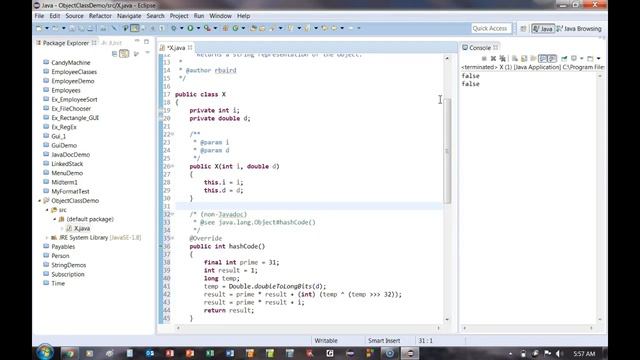Click the Smart Insert status entry
This screenshot has width=640, height=360.
[384, 340]
